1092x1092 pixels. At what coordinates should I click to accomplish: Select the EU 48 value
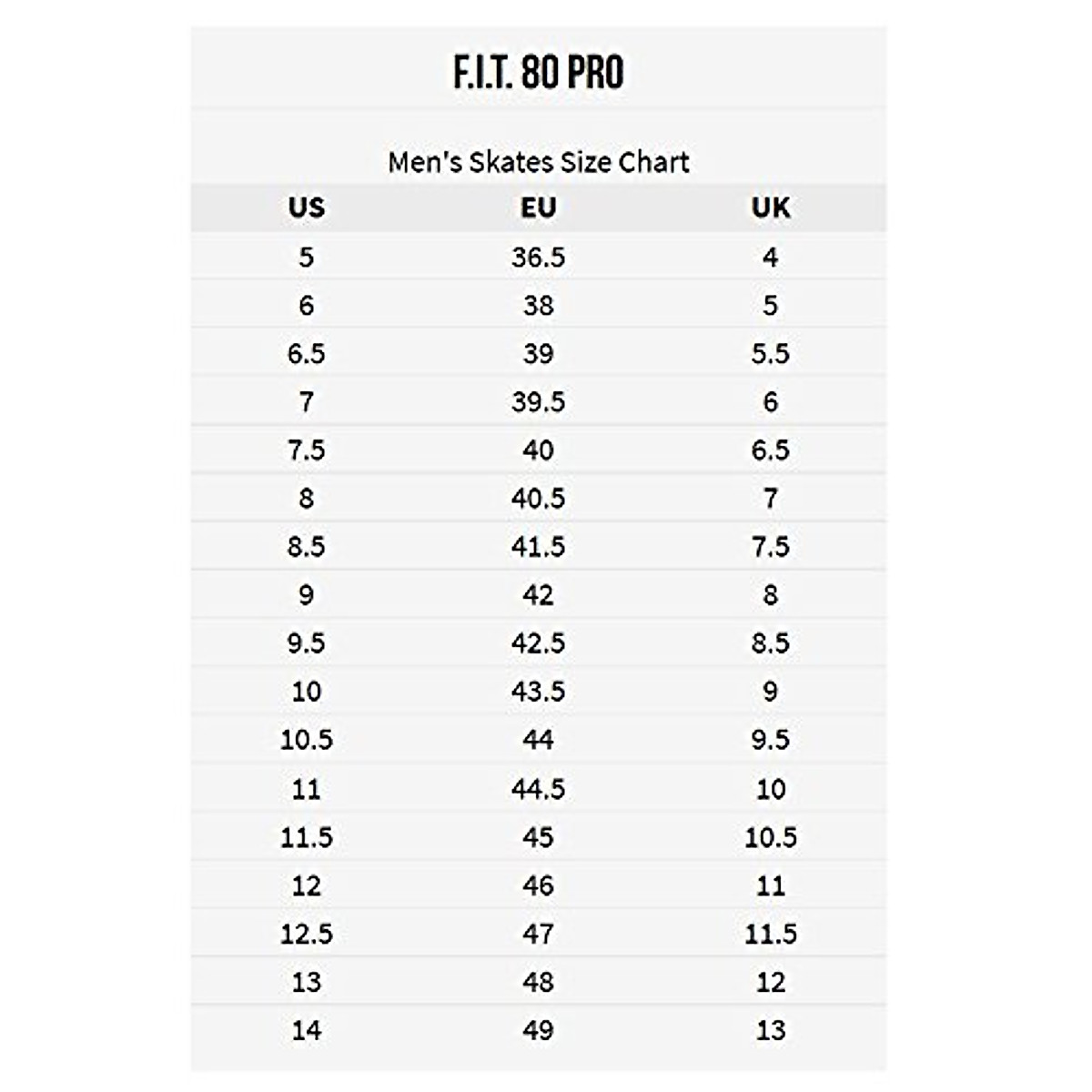pyautogui.click(x=538, y=982)
